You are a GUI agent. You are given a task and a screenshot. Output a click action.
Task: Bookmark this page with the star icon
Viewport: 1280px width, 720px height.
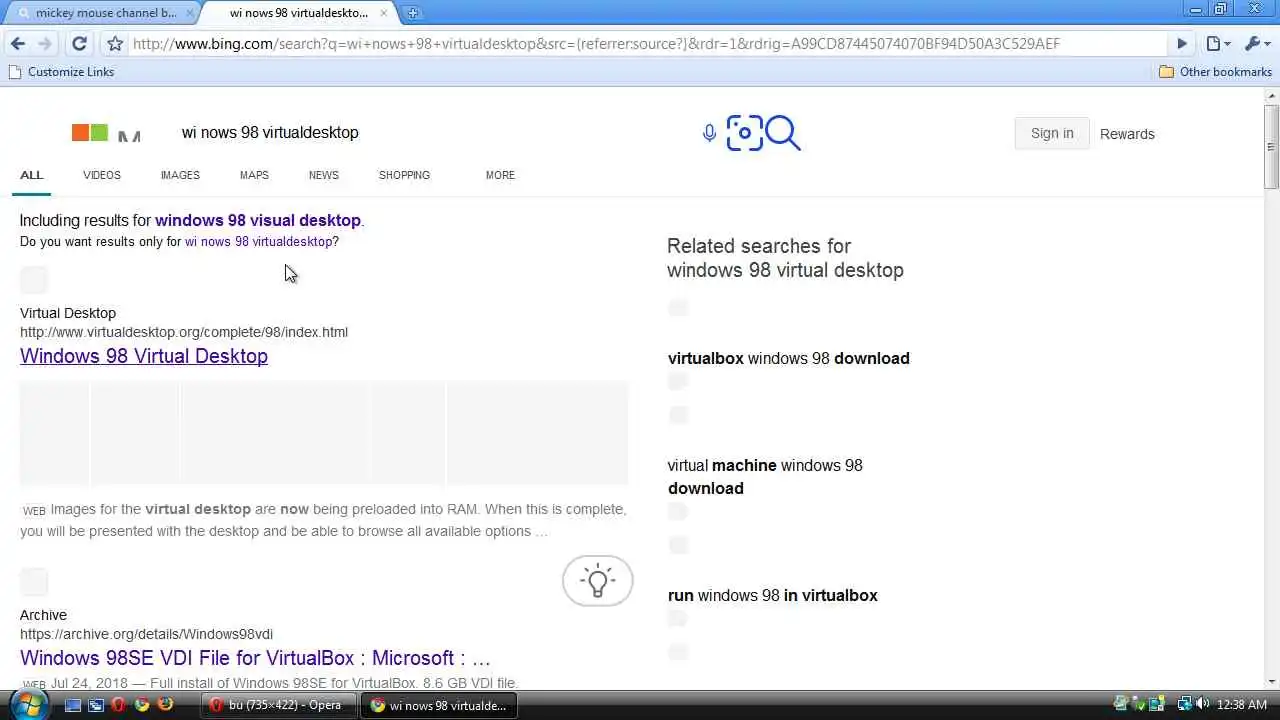[x=115, y=44]
